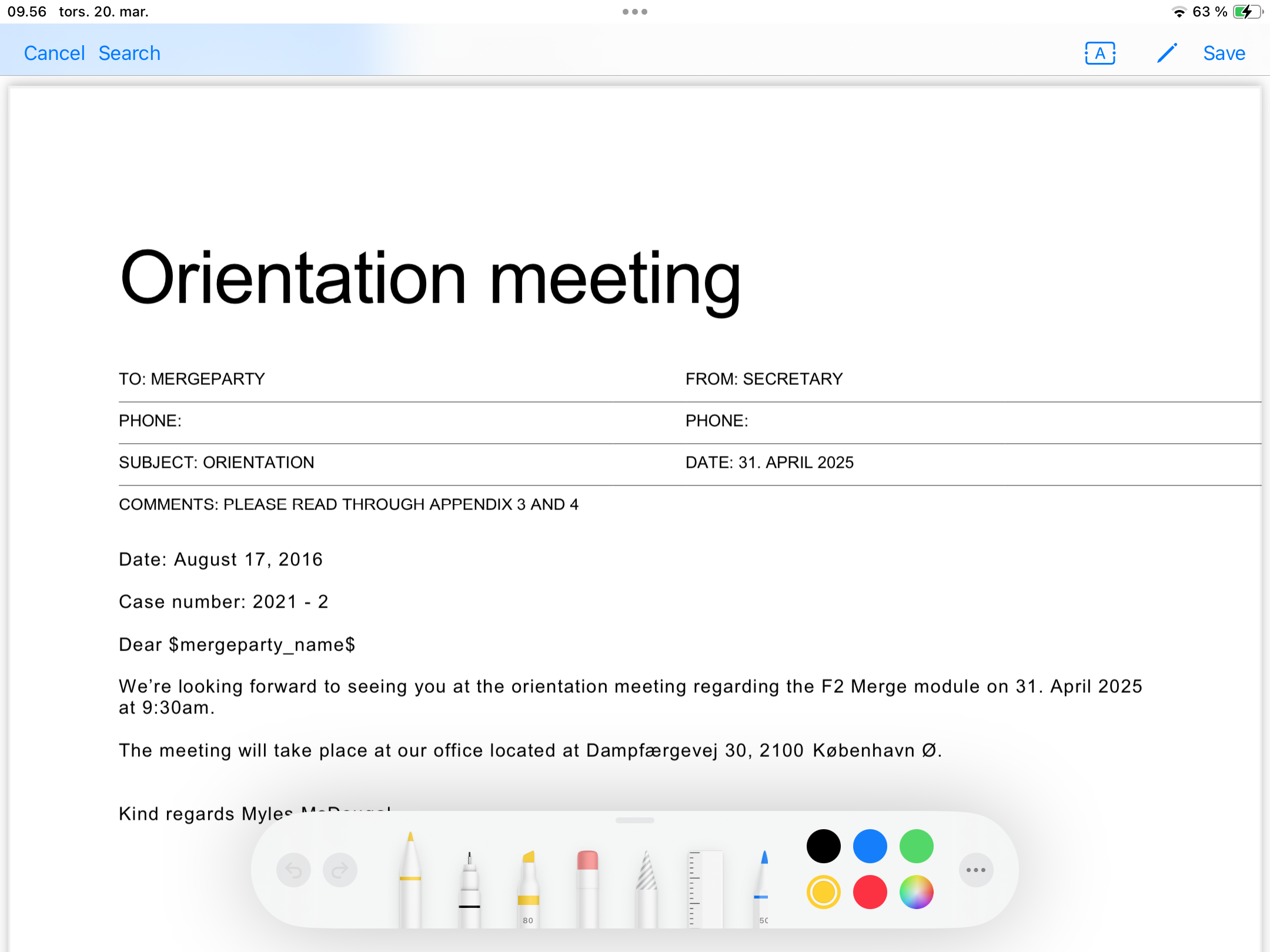This screenshot has width=1270, height=952.
Task: Select the ruler tool
Action: point(705,889)
